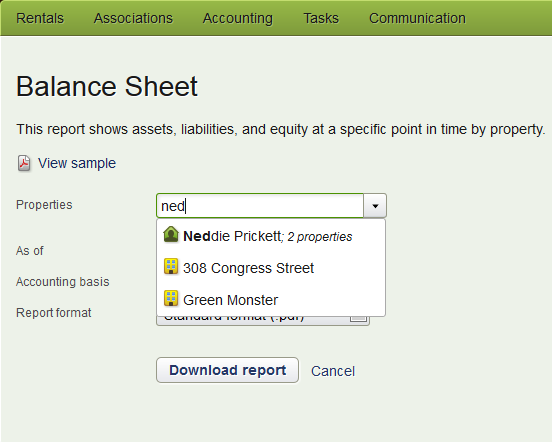
Task: Expand the Properties dropdown arrow
Action: pyautogui.click(x=375, y=206)
